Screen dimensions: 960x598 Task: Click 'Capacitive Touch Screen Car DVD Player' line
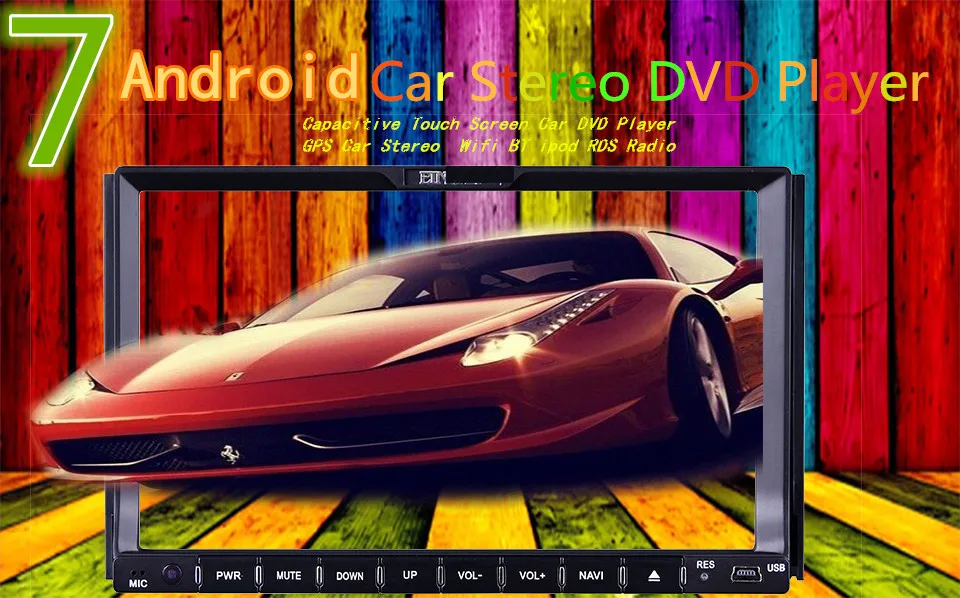[x=489, y=124]
